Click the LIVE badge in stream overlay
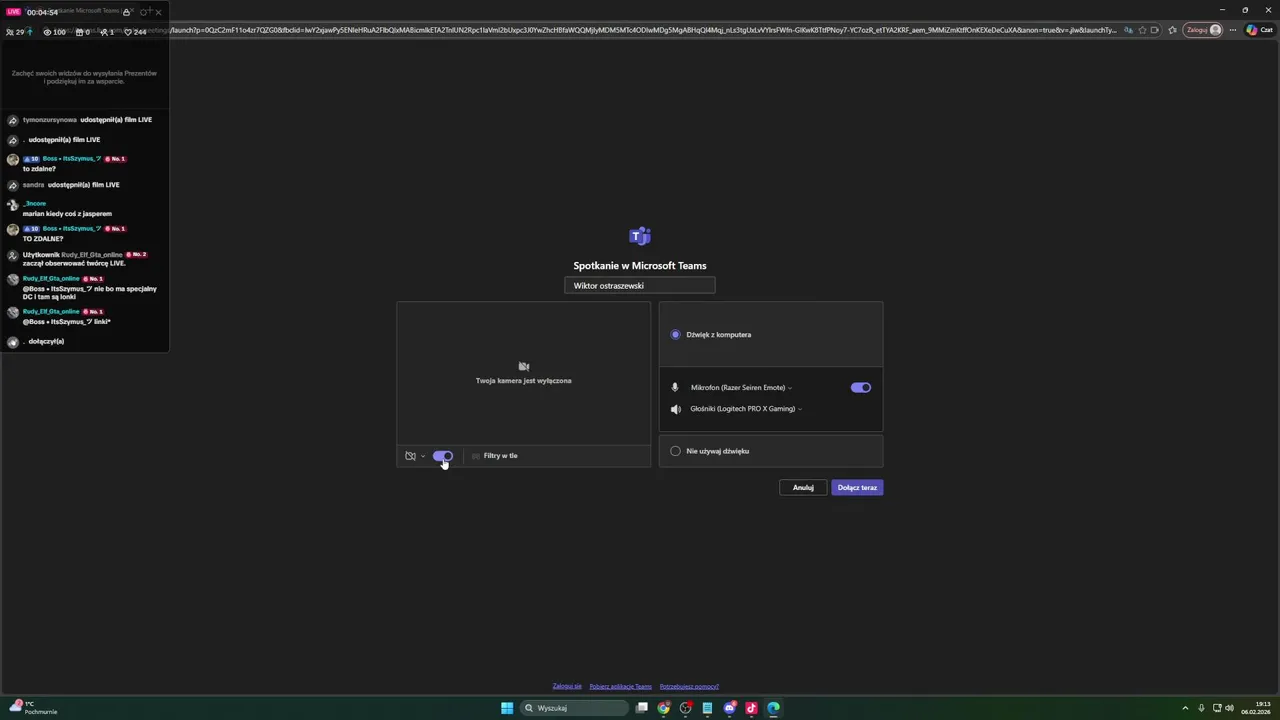 click(x=14, y=12)
